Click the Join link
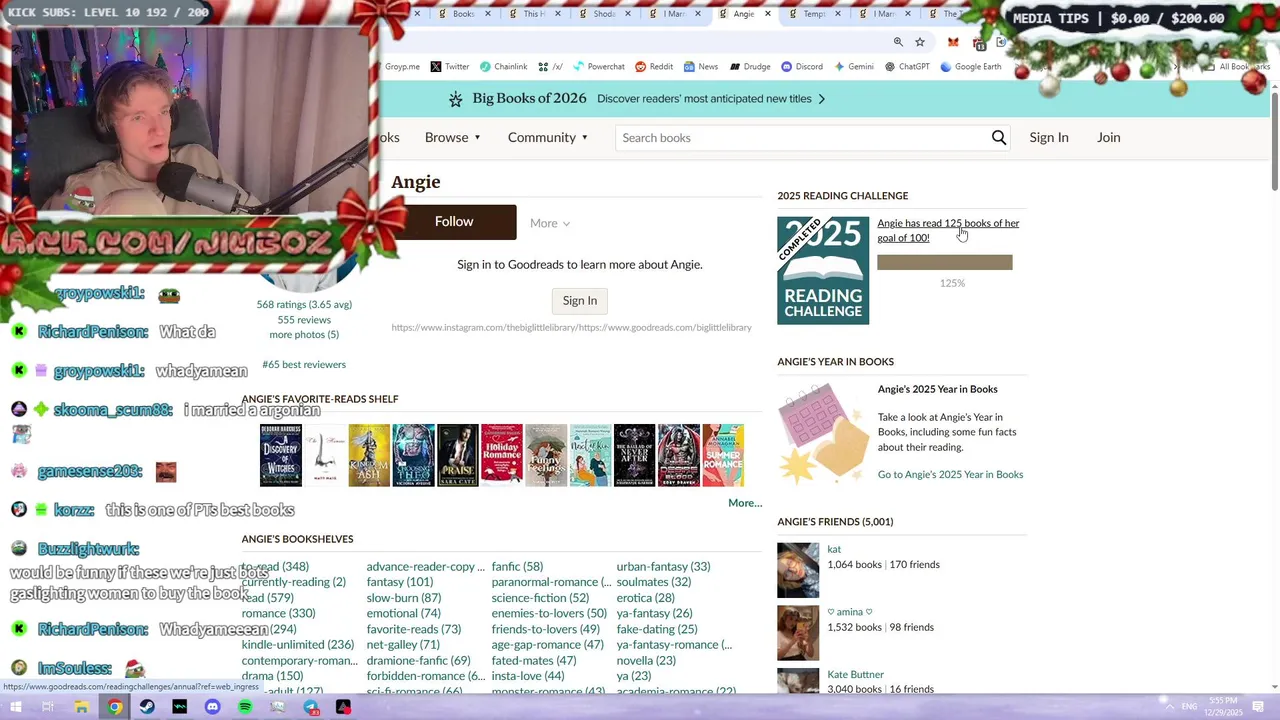Image resolution: width=1280 pixels, height=720 pixels. click(1108, 138)
